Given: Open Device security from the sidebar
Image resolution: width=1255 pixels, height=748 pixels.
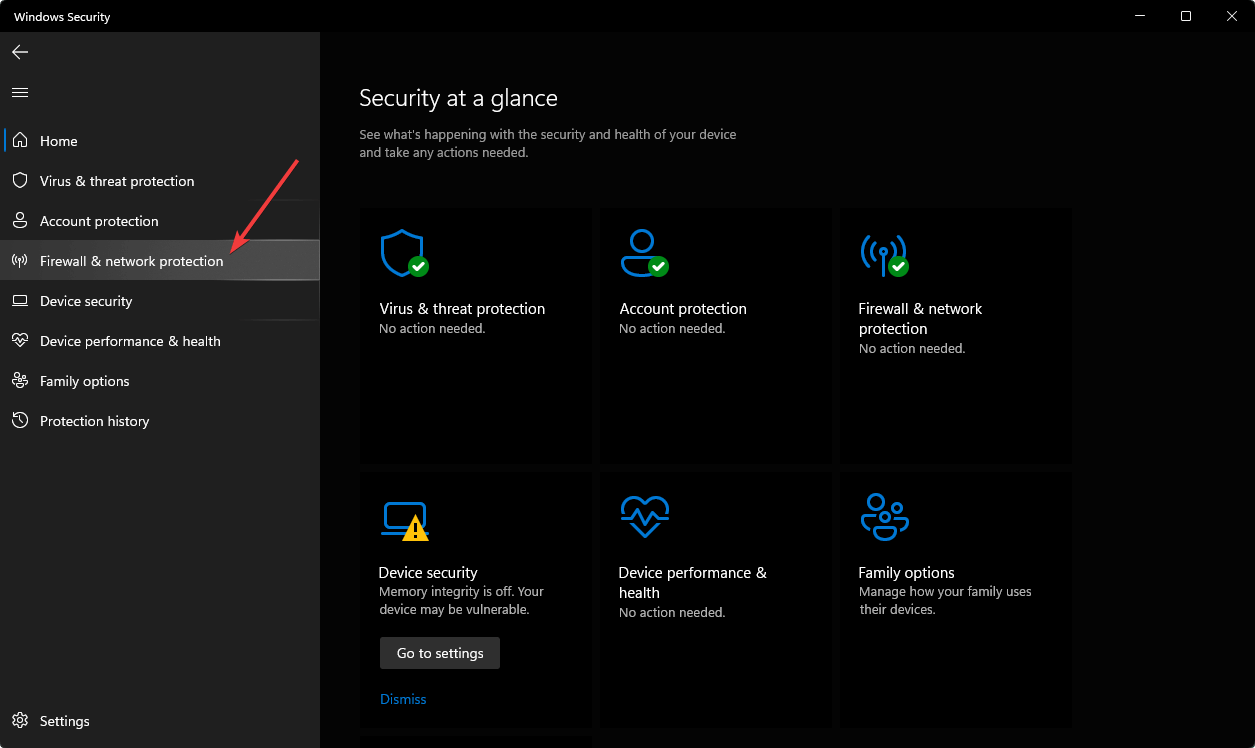Looking at the screenshot, I should coord(160,301).
